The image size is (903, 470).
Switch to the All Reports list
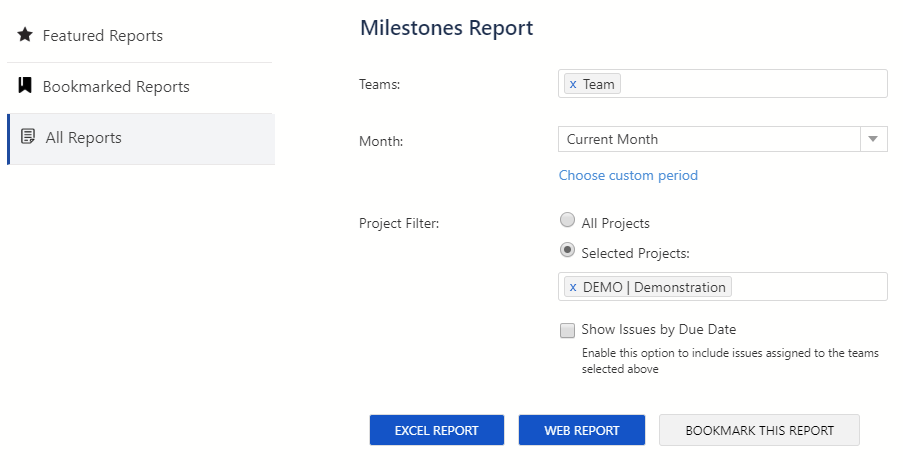84,138
